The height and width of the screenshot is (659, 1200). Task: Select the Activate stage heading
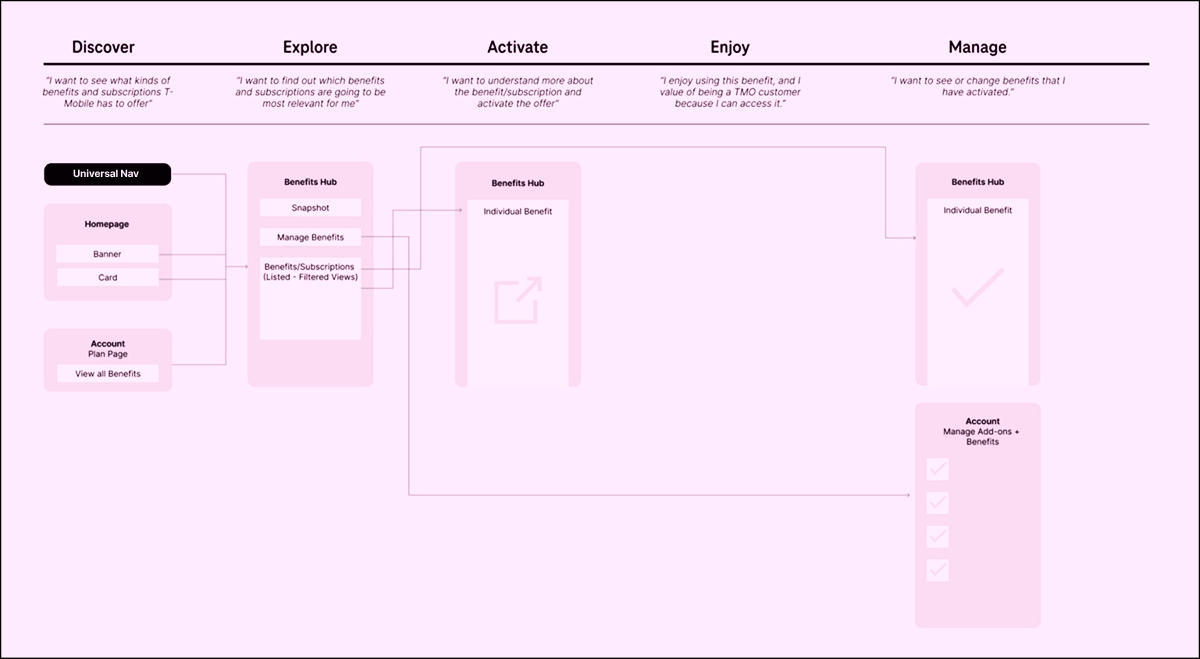coord(517,47)
